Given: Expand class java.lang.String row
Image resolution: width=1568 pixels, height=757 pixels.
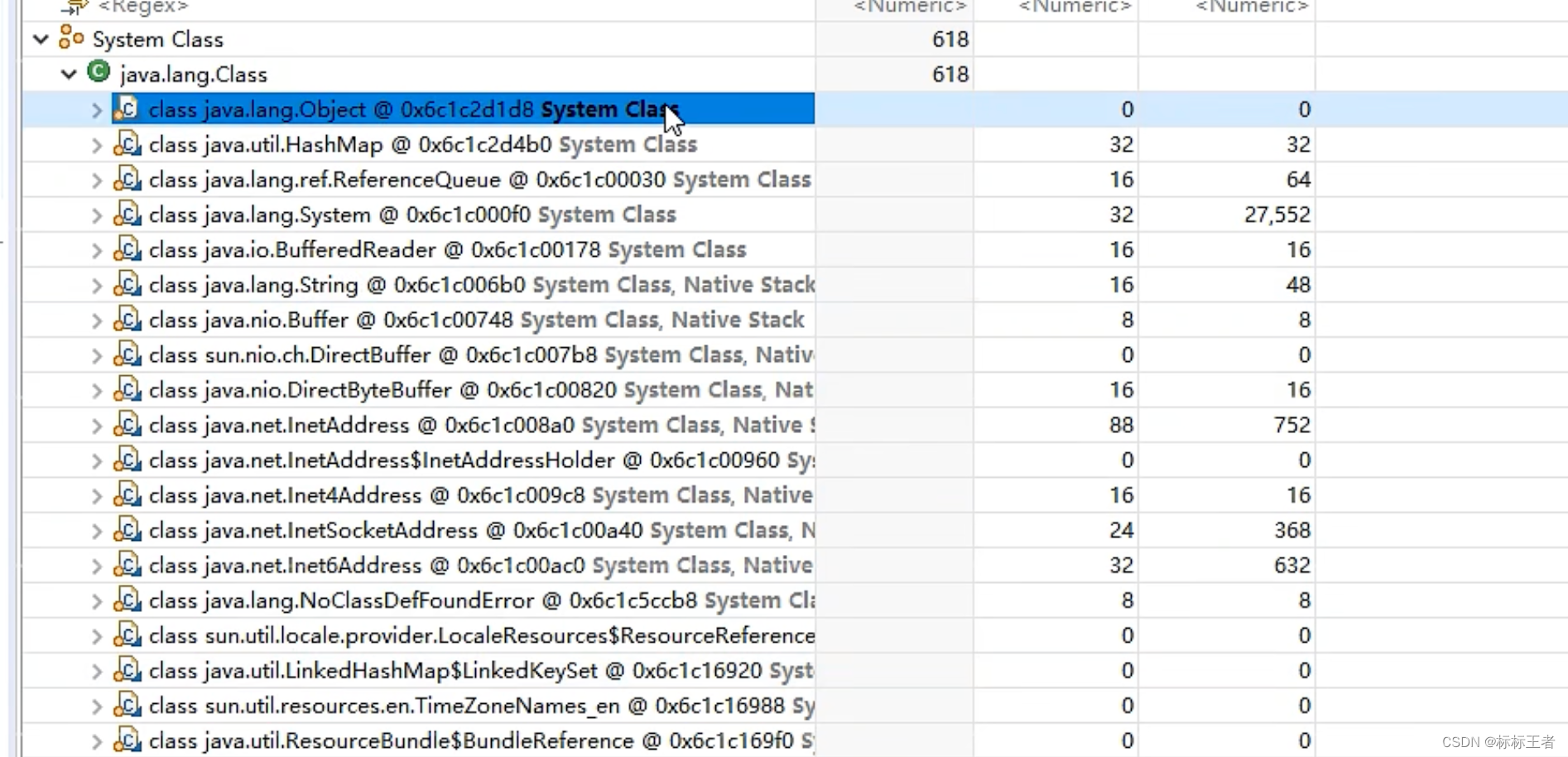Looking at the screenshot, I should pos(97,285).
